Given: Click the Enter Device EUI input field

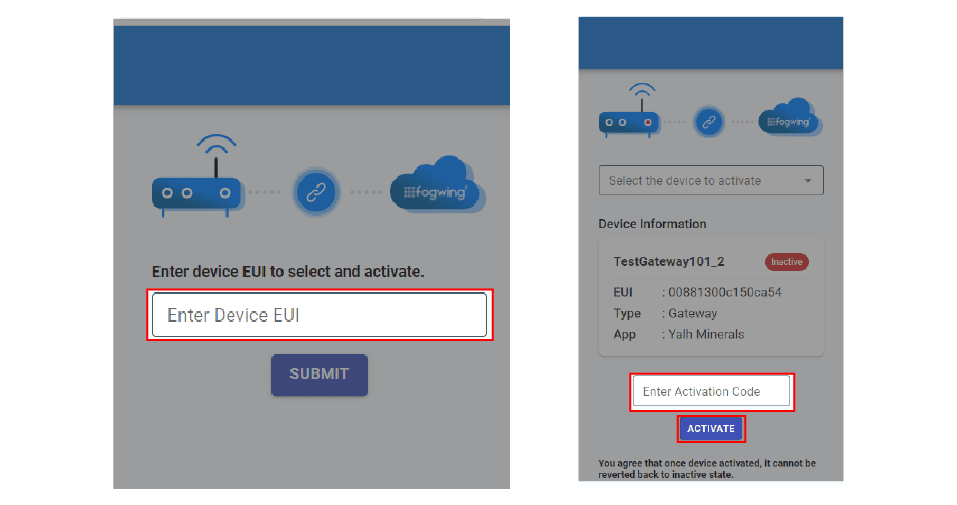Looking at the screenshot, I should (x=319, y=315).
